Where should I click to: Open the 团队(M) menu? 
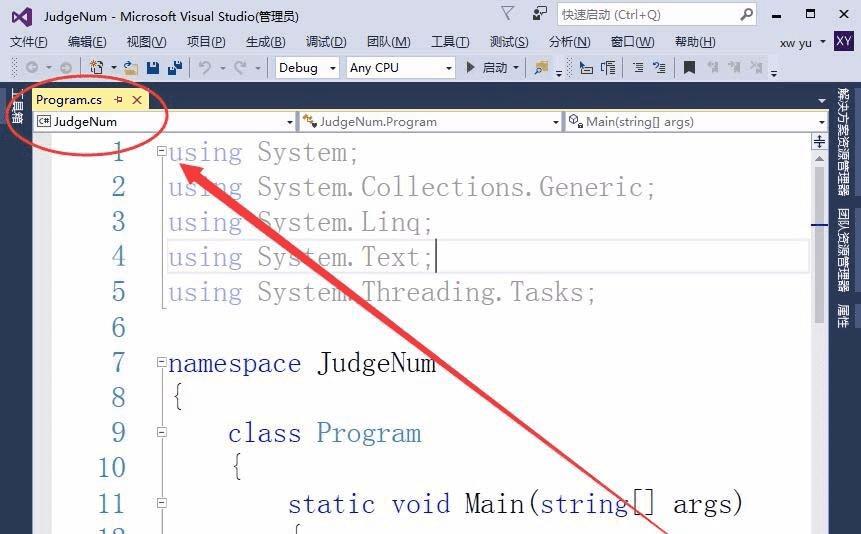[389, 42]
